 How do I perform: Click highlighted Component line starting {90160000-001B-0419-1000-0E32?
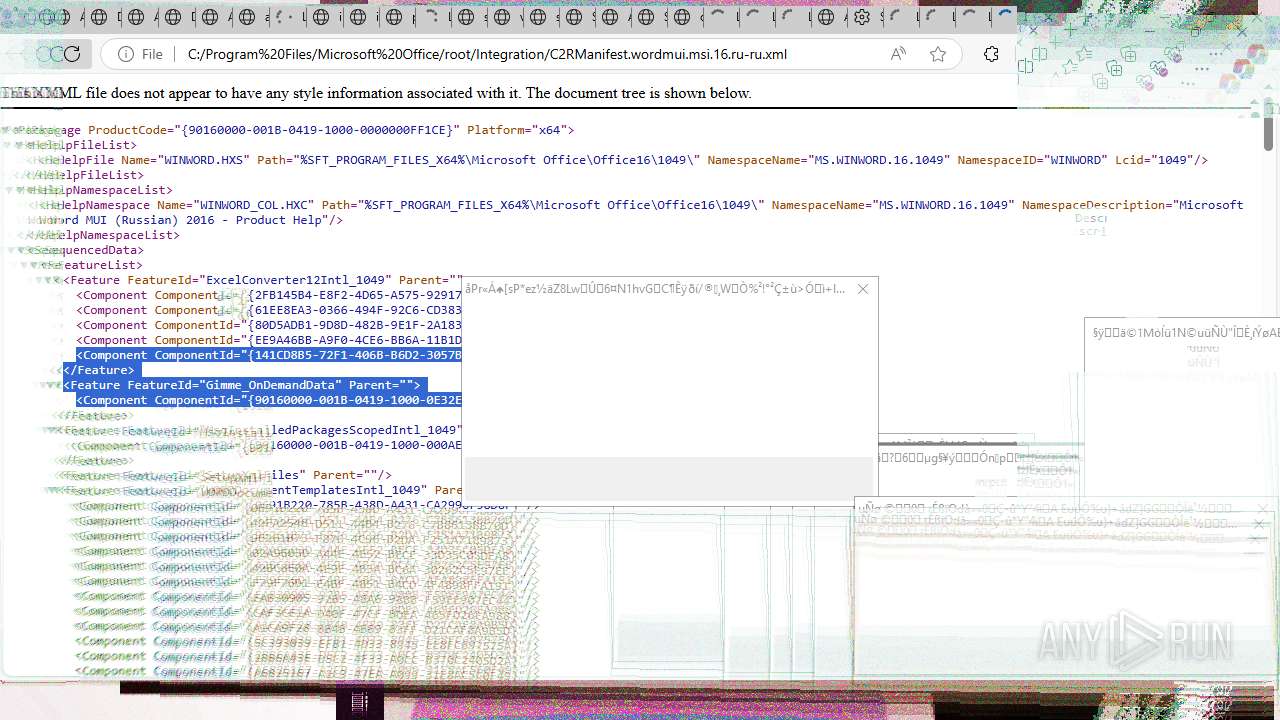click(269, 400)
